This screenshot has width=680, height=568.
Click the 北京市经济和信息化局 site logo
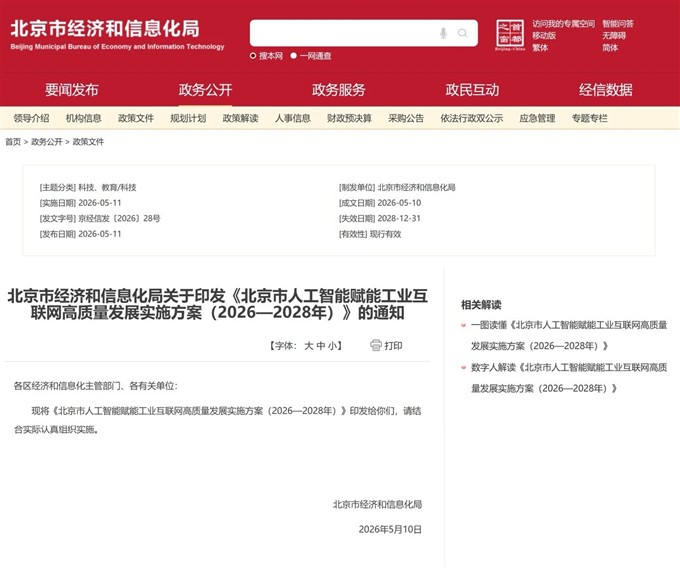tap(117, 34)
